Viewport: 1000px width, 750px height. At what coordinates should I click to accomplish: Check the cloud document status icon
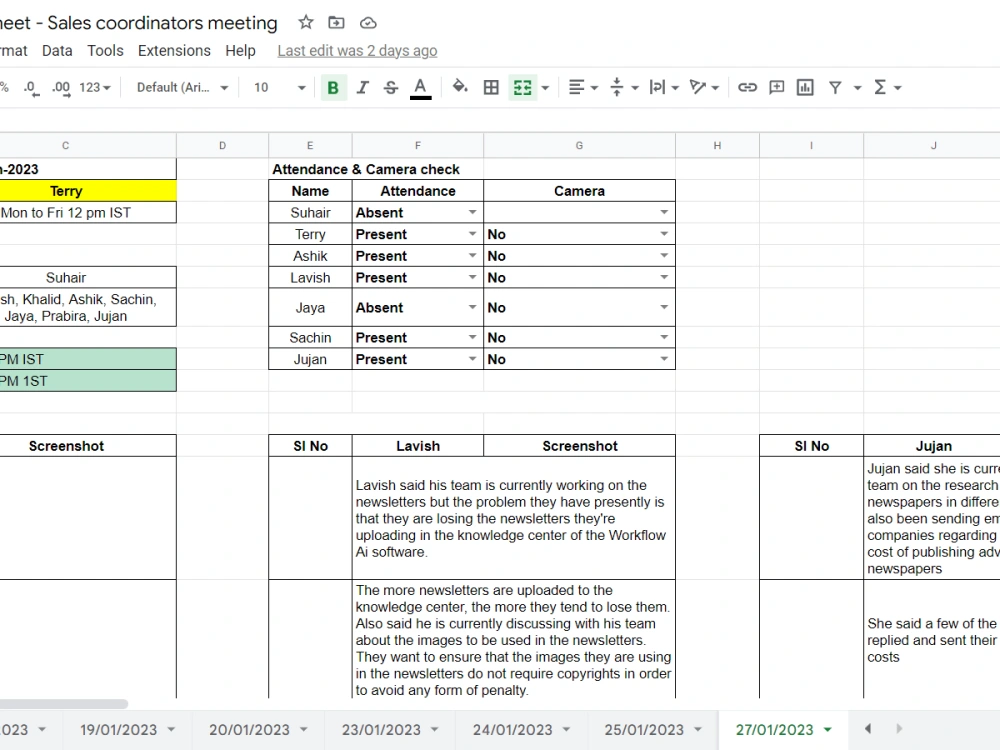(x=368, y=23)
